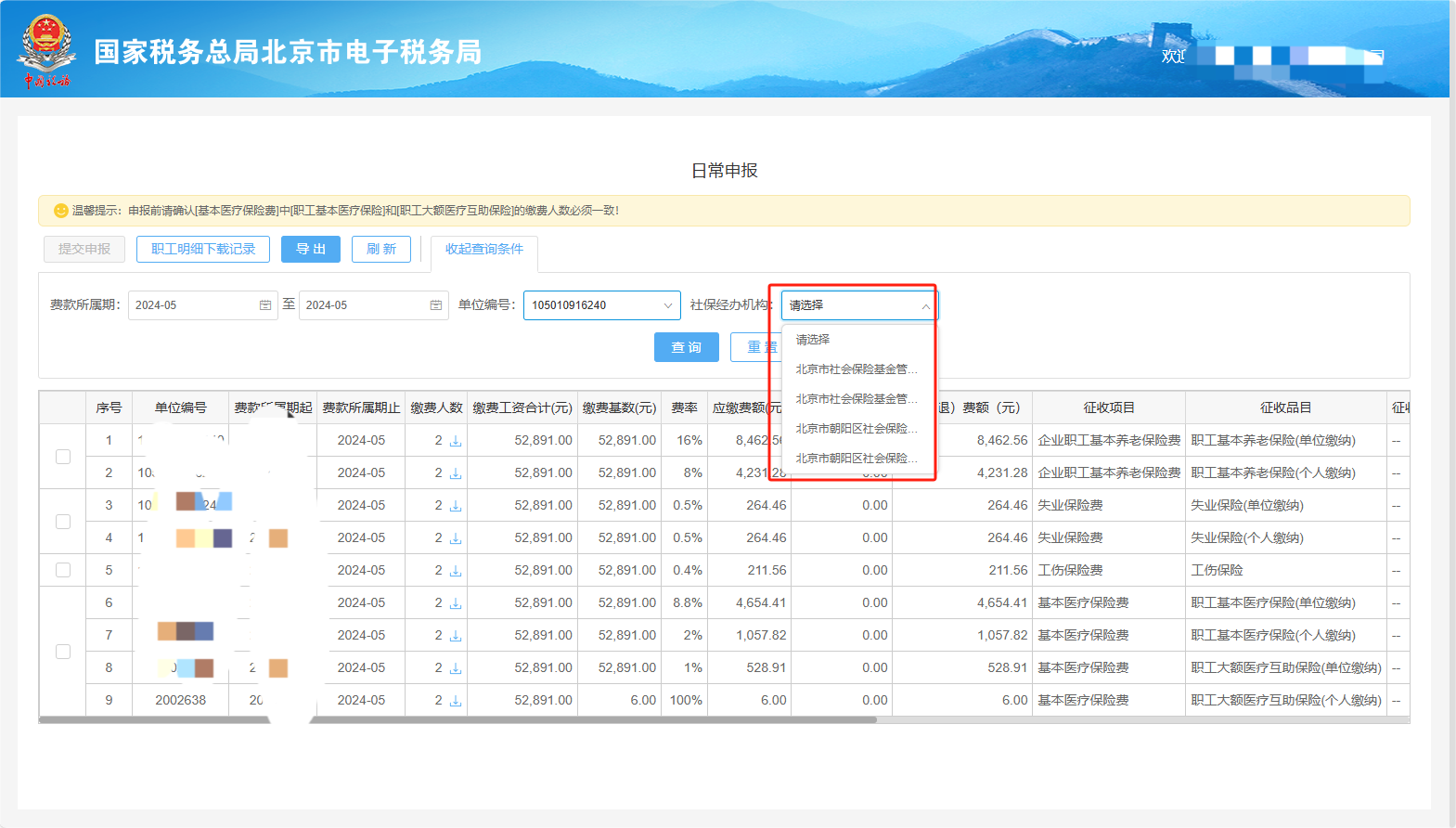This screenshot has height=828, width=1456.
Task: Tick checkbox for medical insurance rows 6-9
Action: point(63,652)
